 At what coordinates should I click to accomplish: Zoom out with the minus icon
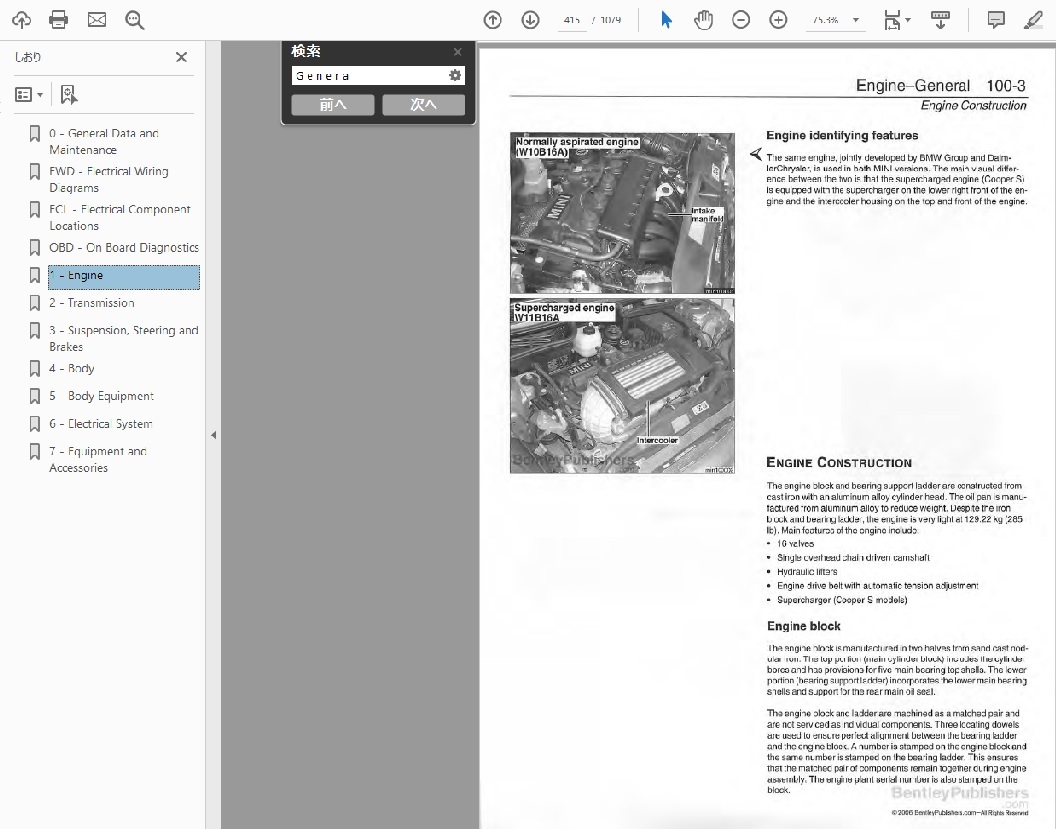coord(741,20)
